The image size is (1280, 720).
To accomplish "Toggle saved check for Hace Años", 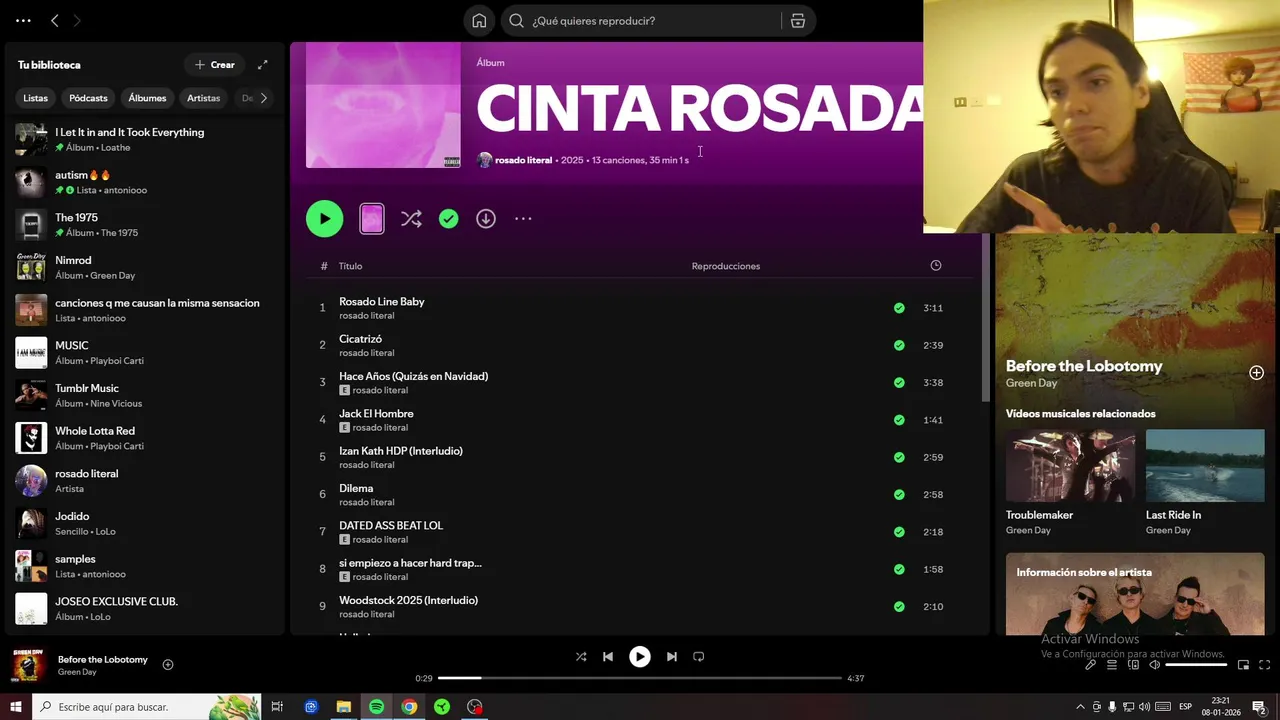I will point(899,382).
